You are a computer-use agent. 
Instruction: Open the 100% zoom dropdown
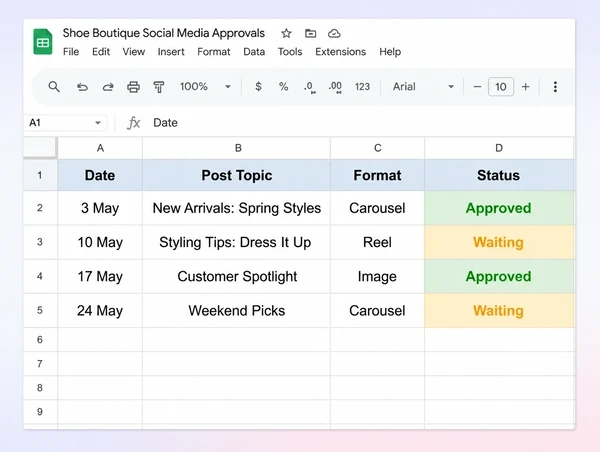205,86
